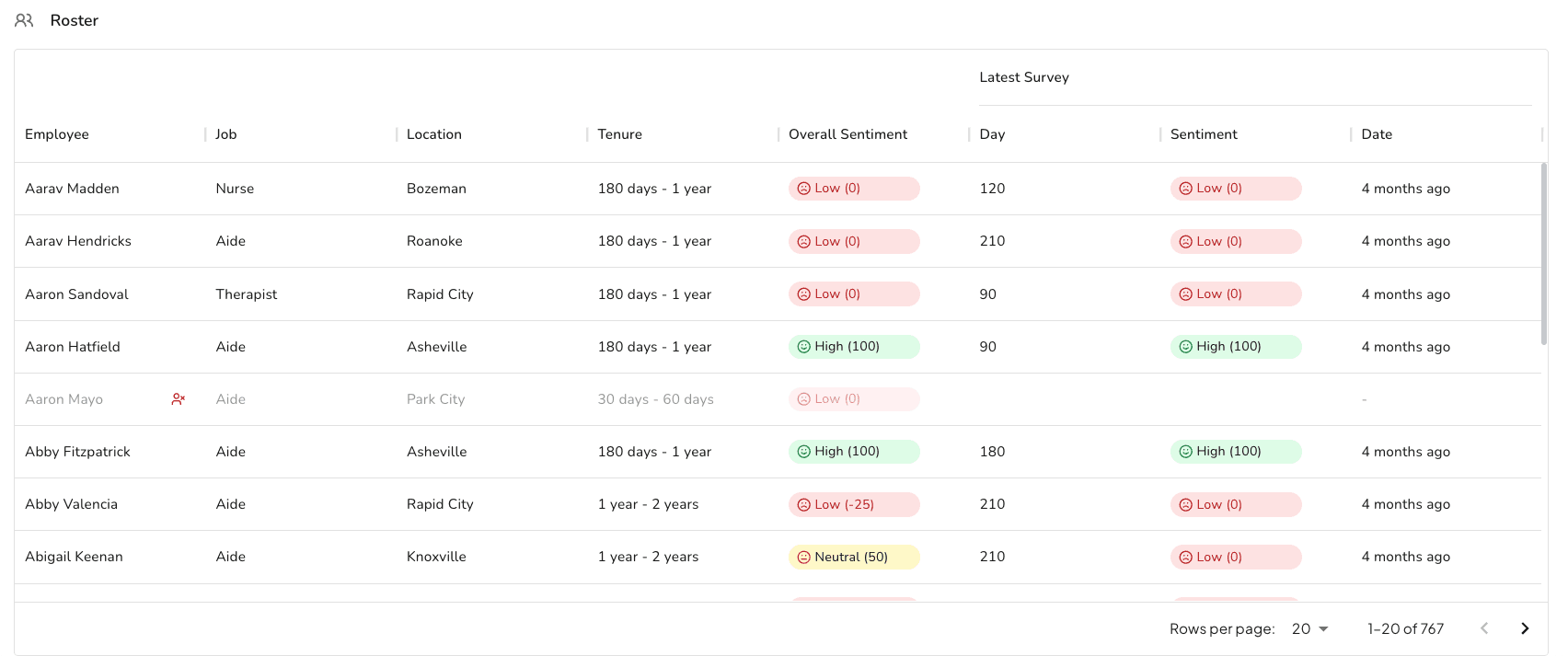
Task: Sort by the Overall Sentiment column header
Action: pos(847,134)
